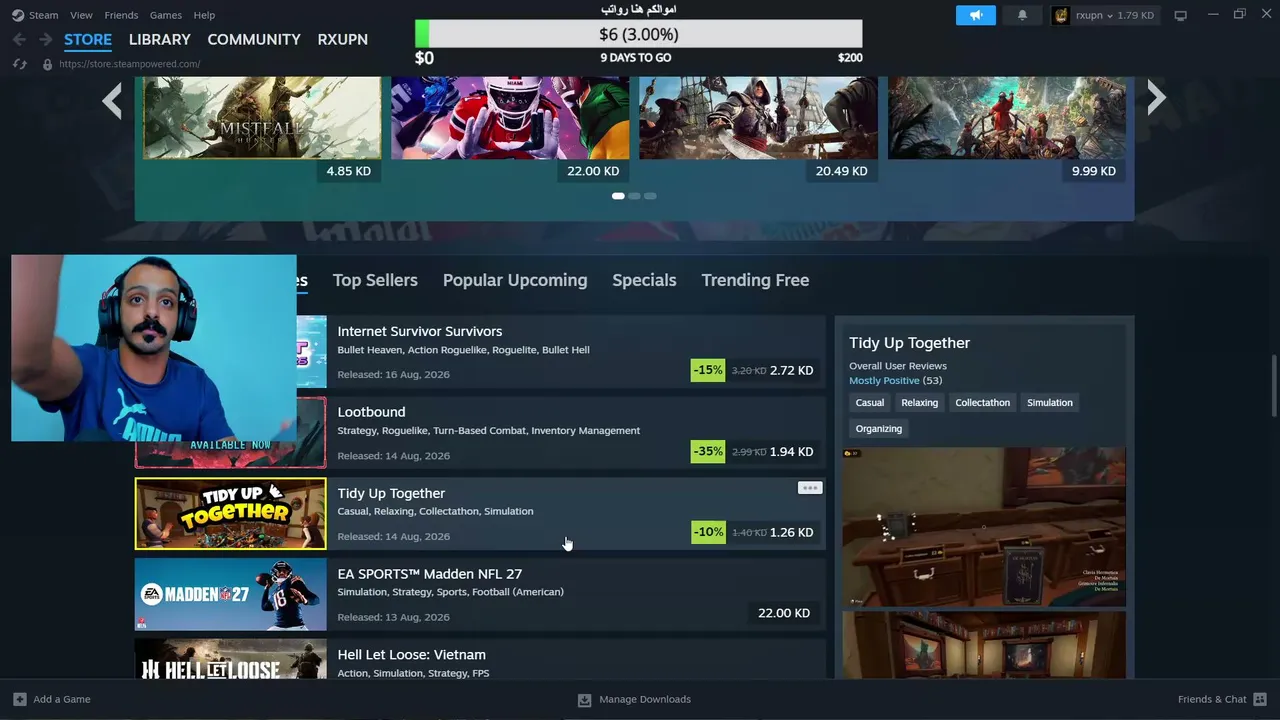Click the page vertical scrollbar thumb

[x=1274, y=385]
